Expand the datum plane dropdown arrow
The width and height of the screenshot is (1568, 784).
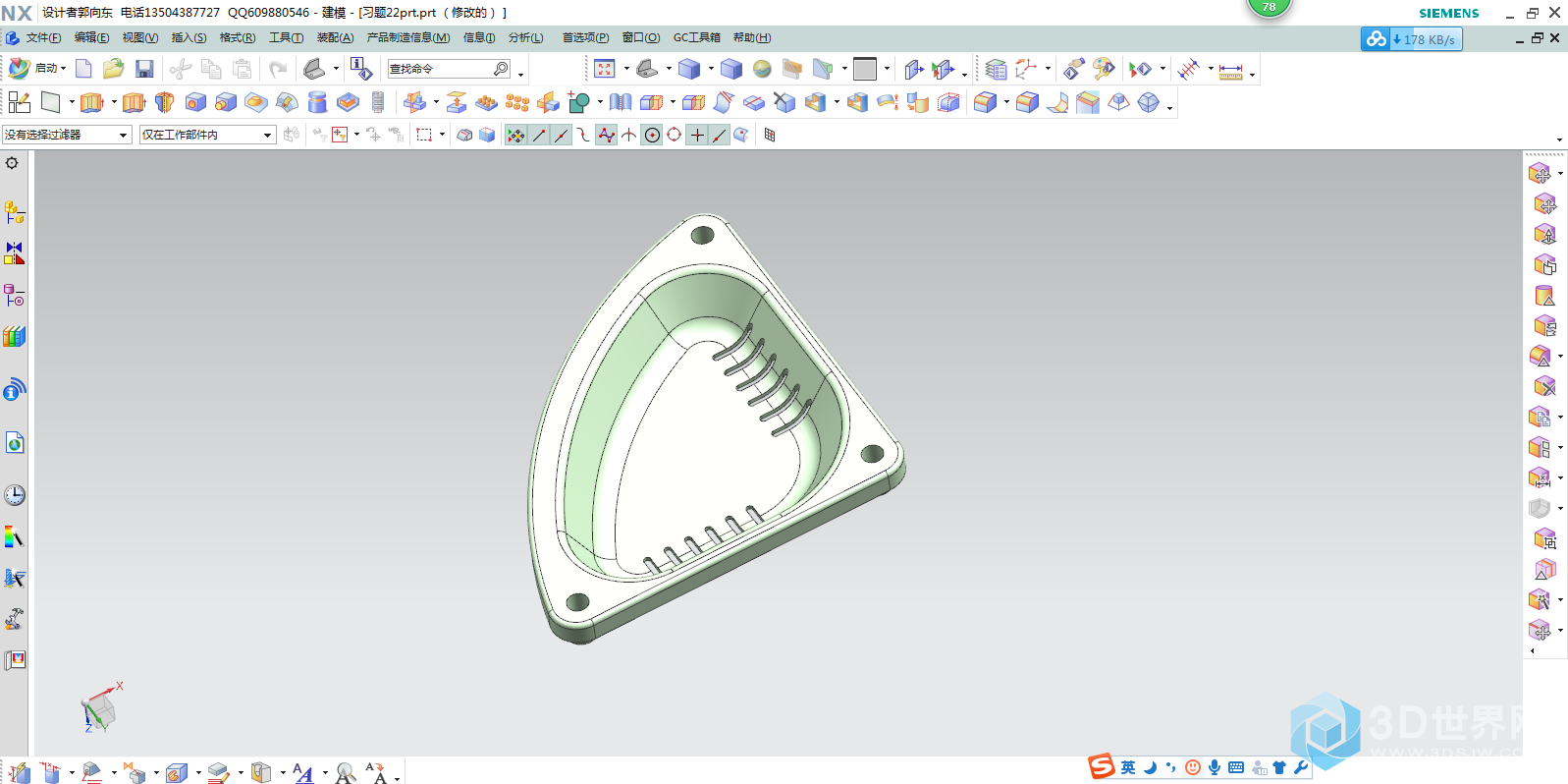coord(72,102)
